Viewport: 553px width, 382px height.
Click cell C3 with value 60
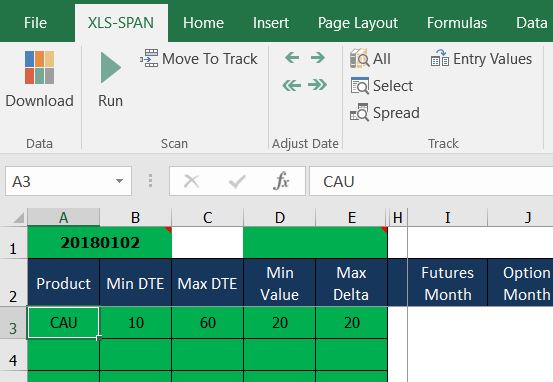(x=207, y=323)
